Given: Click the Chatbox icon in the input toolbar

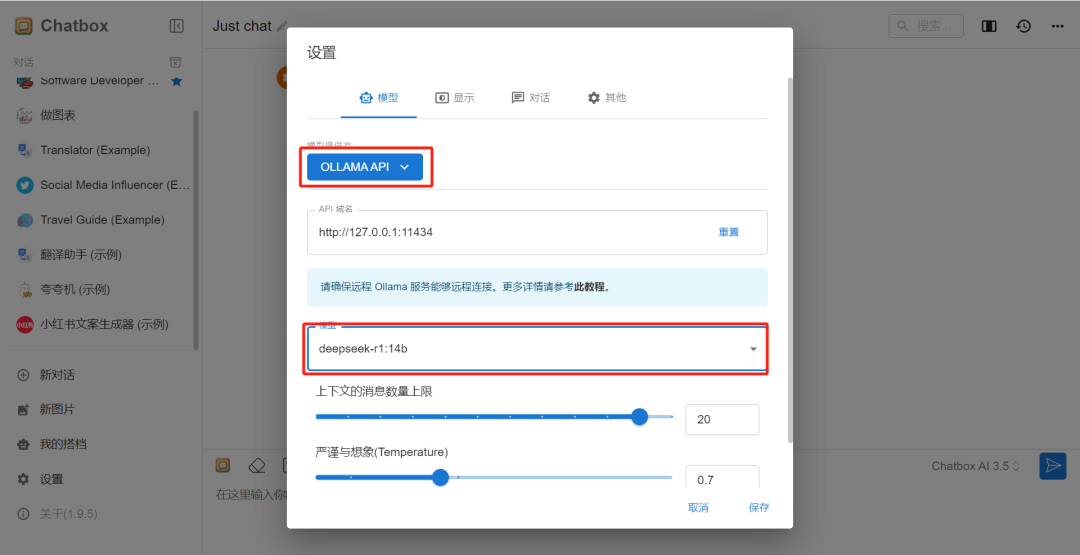Looking at the screenshot, I should 222,465.
